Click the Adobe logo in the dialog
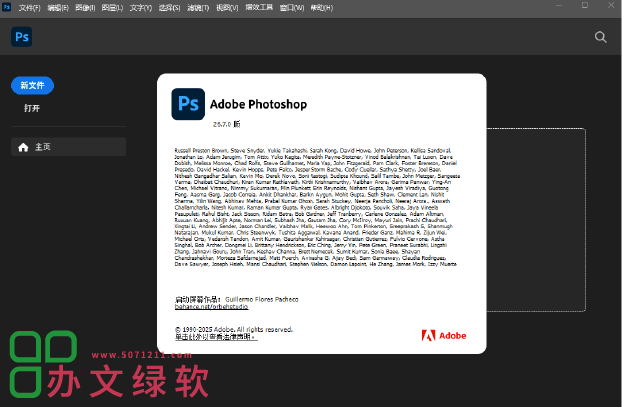 click(x=444, y=336)
